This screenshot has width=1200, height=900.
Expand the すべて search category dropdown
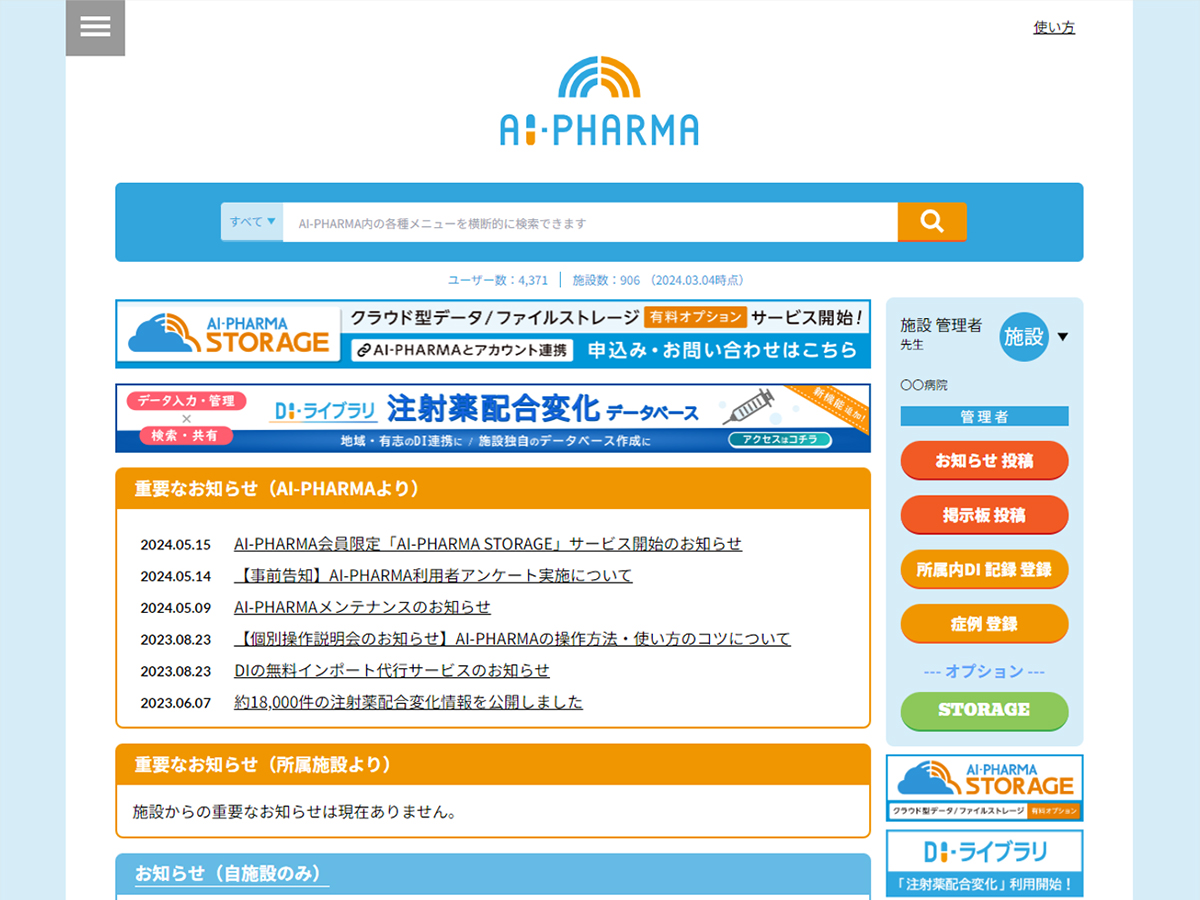(252, 222)
